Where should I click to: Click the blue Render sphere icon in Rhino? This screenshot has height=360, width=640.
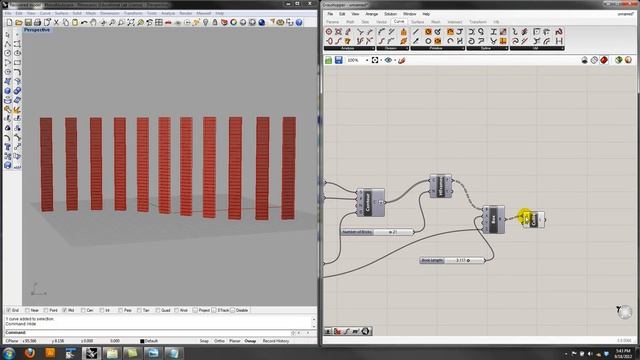coord(262,22)
